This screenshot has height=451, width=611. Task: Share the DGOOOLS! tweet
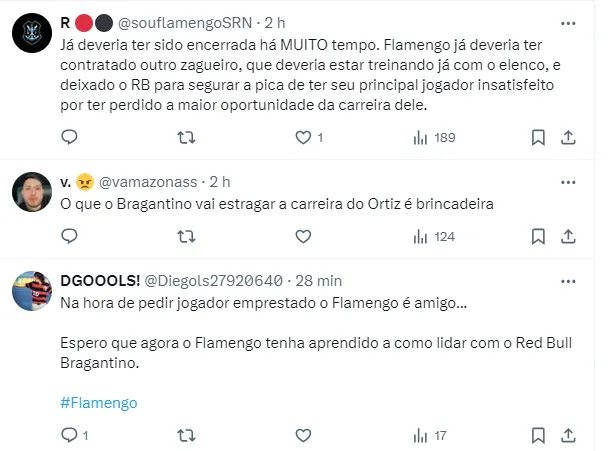point(567,435)
